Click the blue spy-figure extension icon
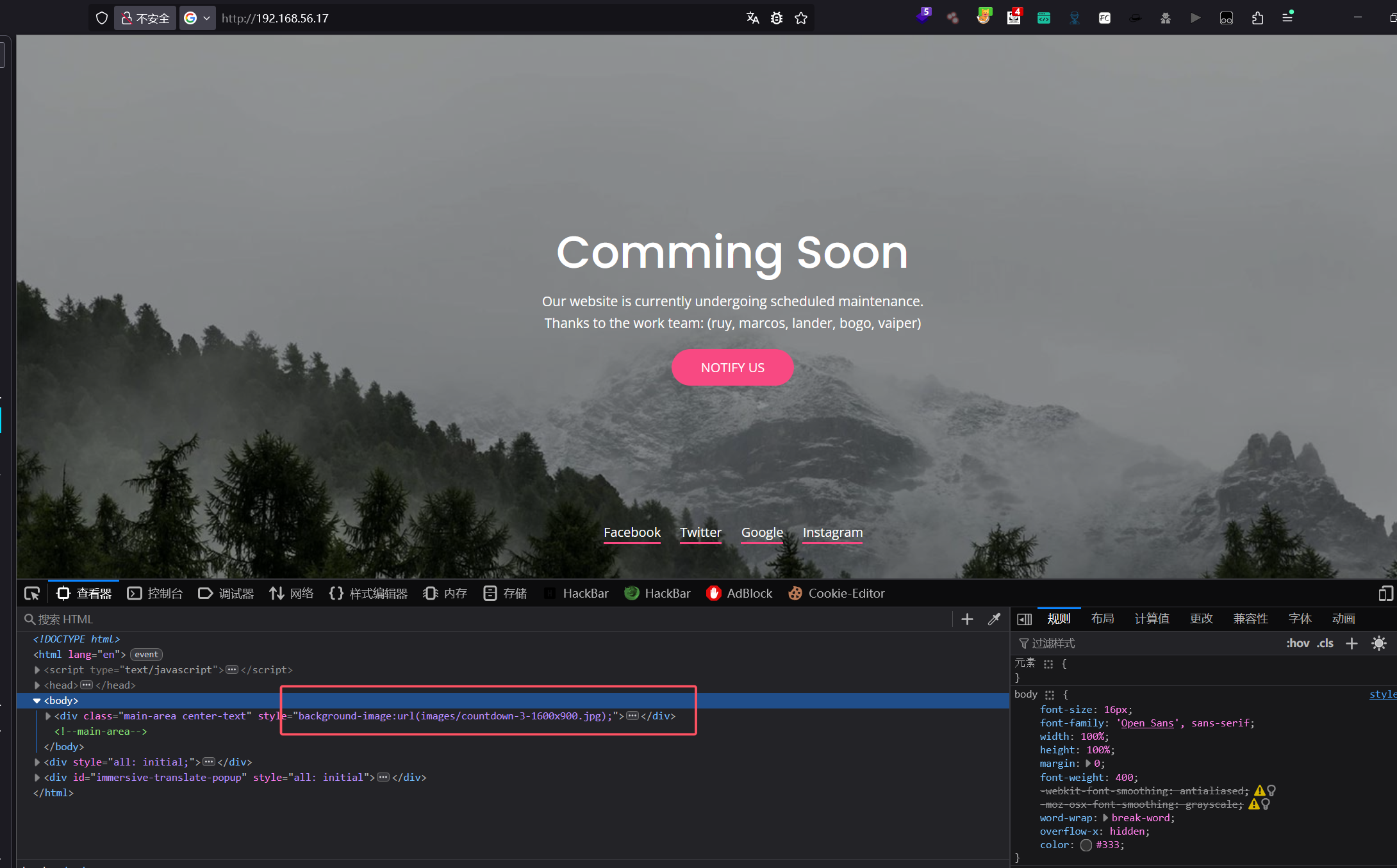This screenshot has width=1397, height=868. coord(1075,18)
